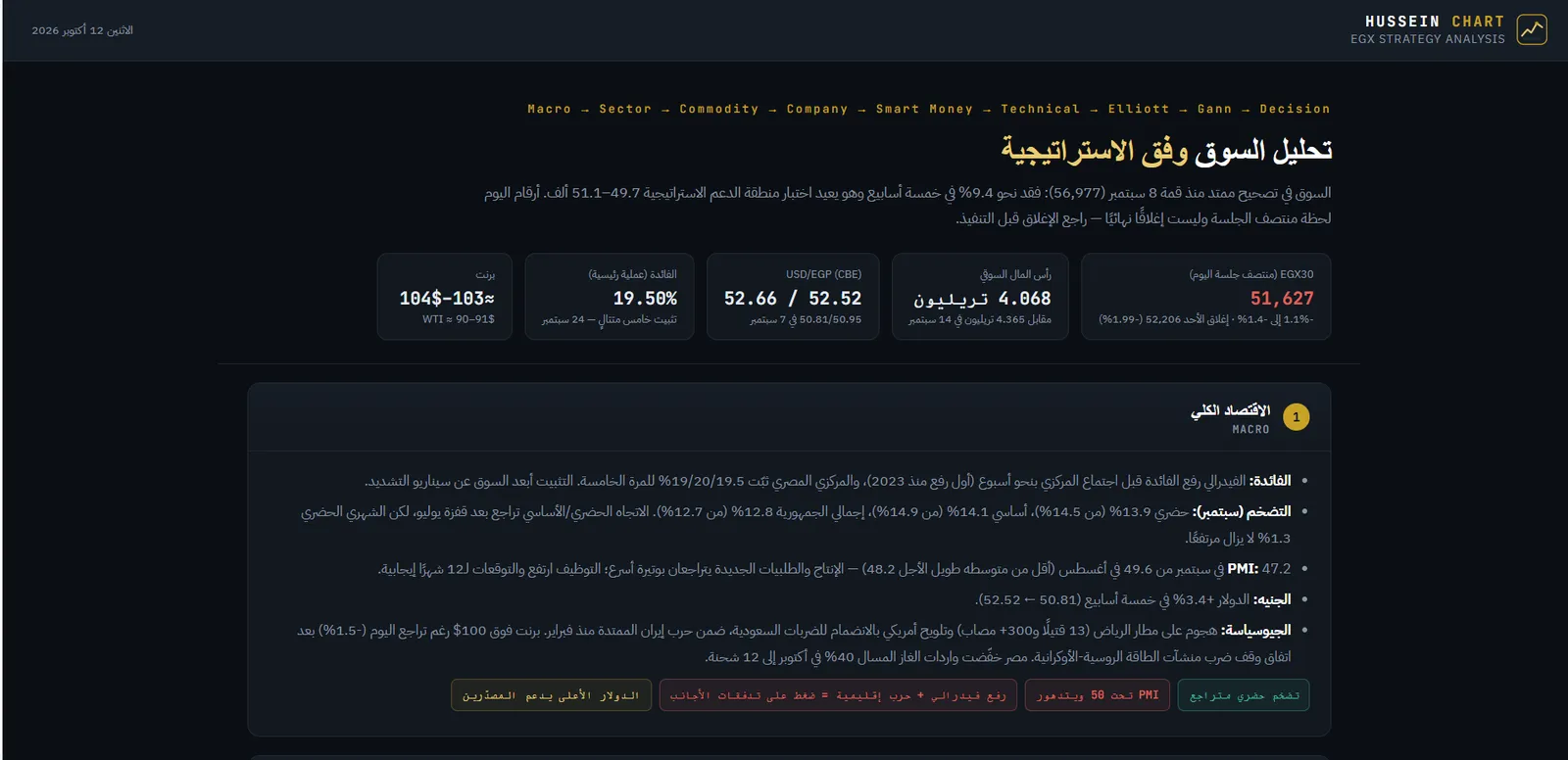Open the Brent card 104$-103≈

tap(445, 297)
